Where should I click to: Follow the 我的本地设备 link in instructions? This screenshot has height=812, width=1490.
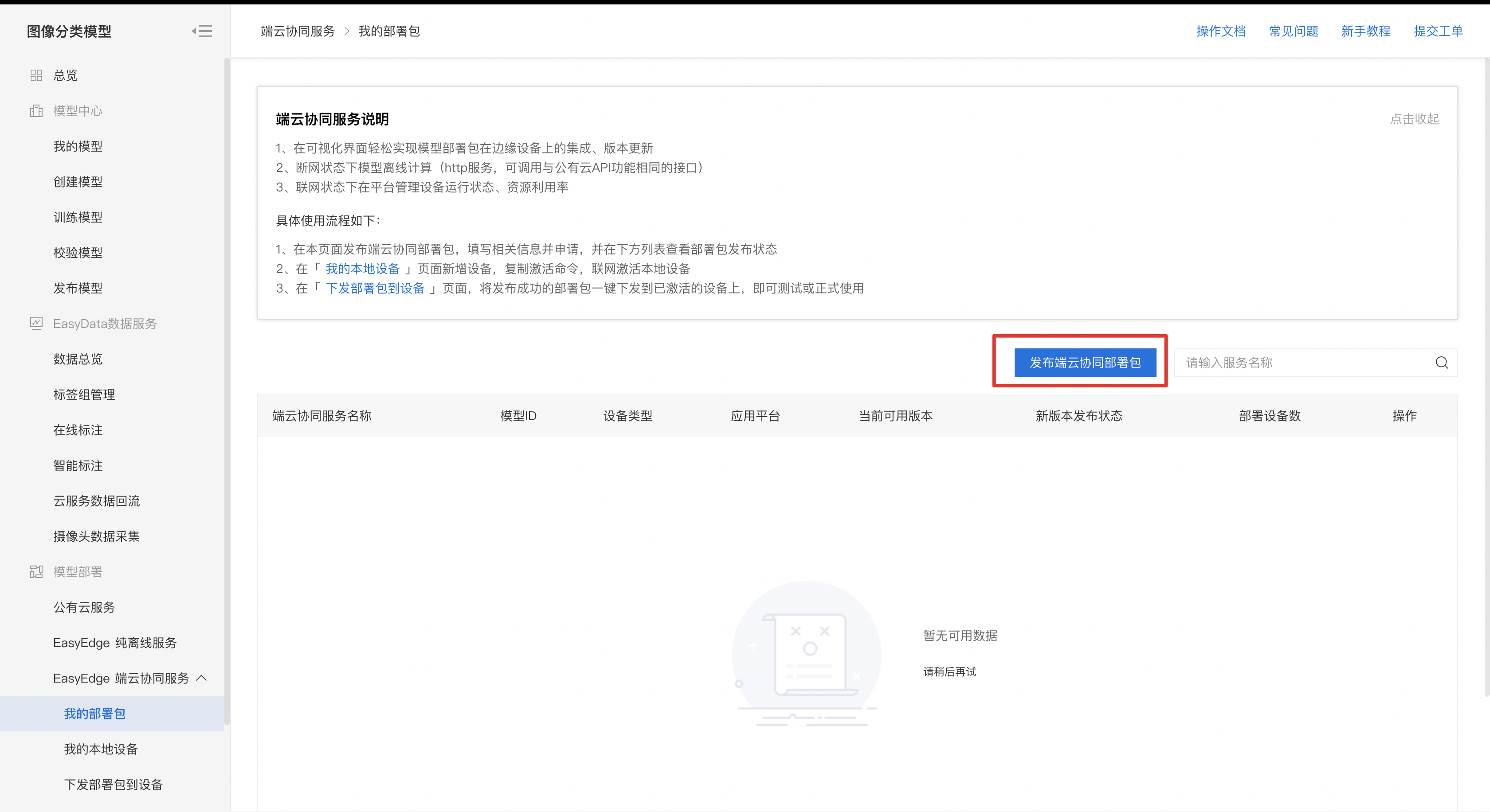[x=363, y=269]
